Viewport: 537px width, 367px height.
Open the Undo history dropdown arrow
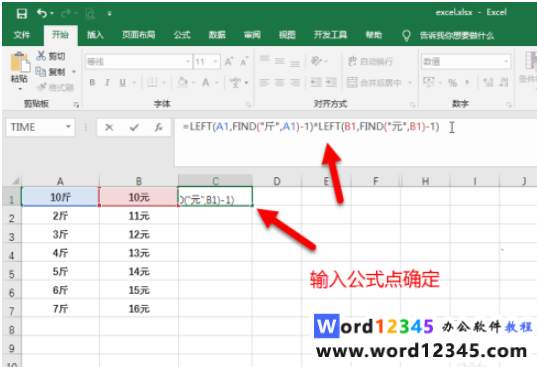pos(52,14)
